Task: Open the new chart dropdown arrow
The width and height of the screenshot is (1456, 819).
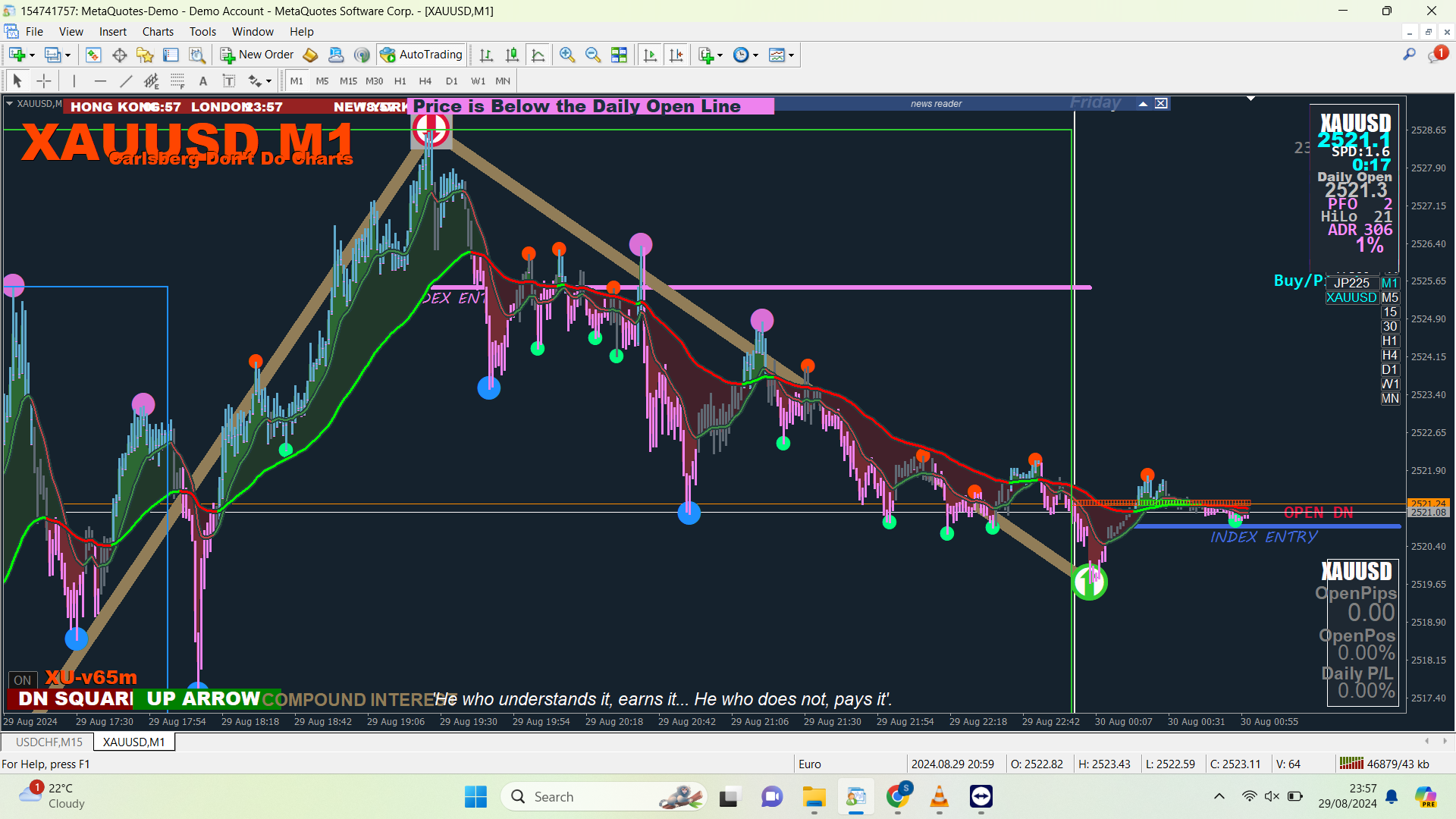Action: (32, 55)
